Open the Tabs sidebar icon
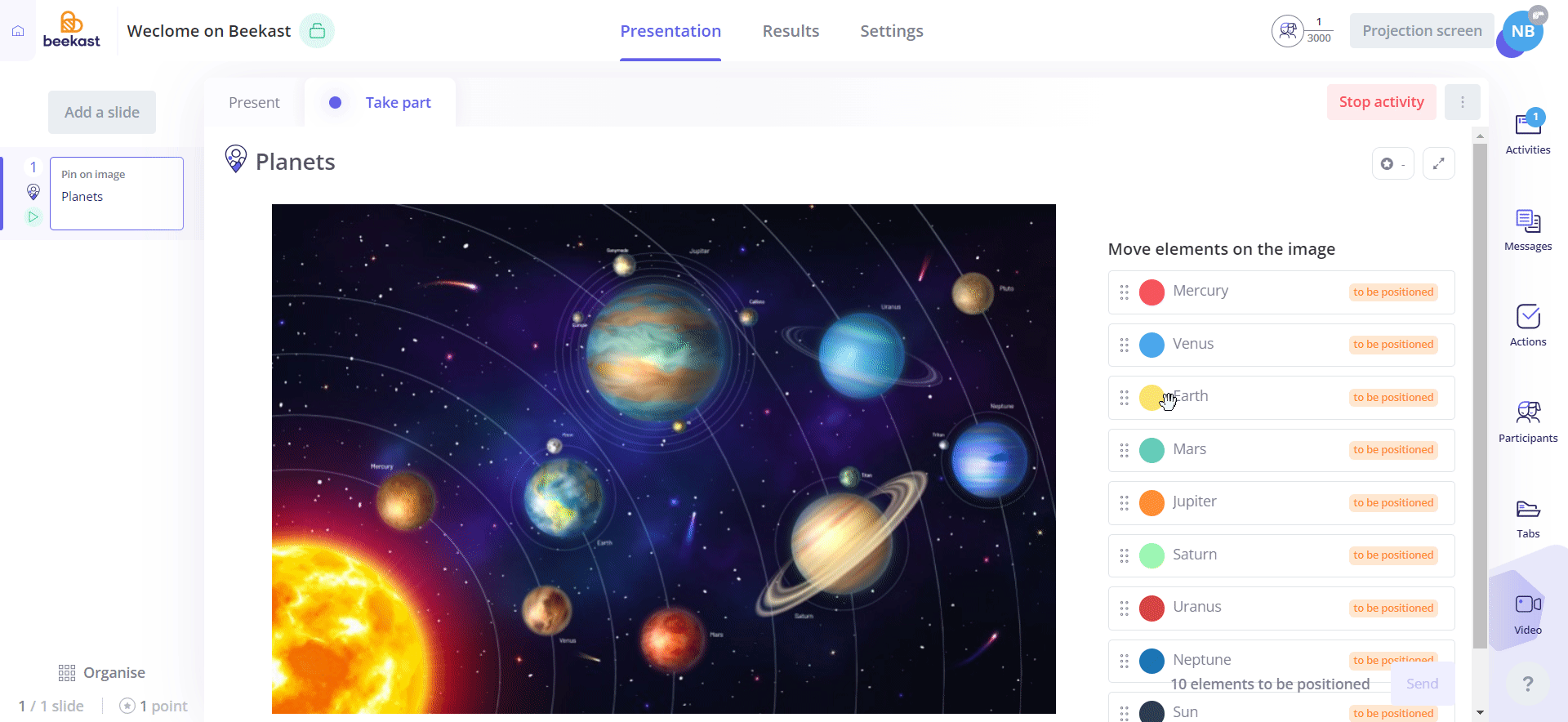 tap(1528, 510)
